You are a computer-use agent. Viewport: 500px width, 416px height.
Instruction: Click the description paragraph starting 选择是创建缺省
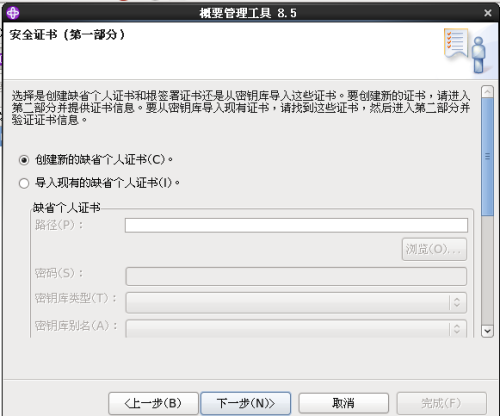241,108
